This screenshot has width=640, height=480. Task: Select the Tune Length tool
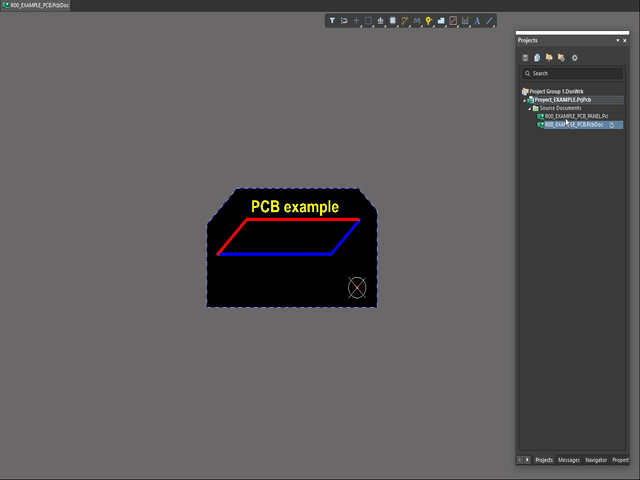pyautogui.click(x=417, y=21)
